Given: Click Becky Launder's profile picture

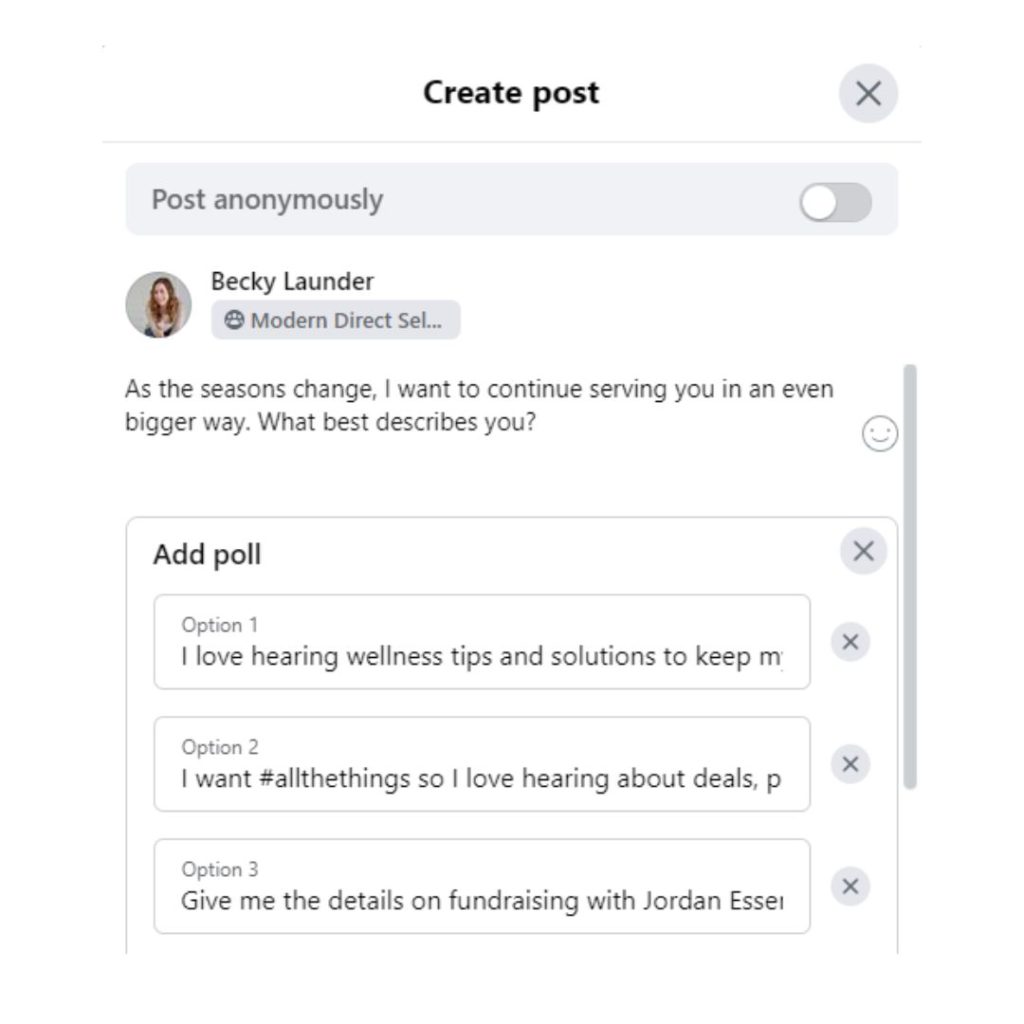Looking at the screenshot, I should (x=158, y=304).
